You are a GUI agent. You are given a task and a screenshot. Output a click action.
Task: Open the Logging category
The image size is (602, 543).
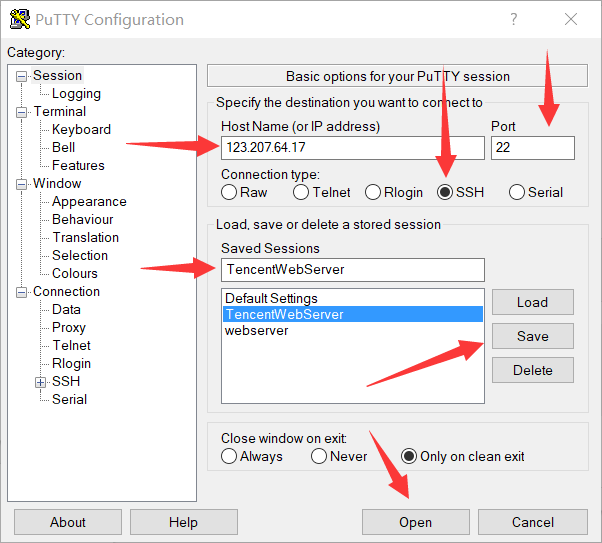click(x=76, y=93)
